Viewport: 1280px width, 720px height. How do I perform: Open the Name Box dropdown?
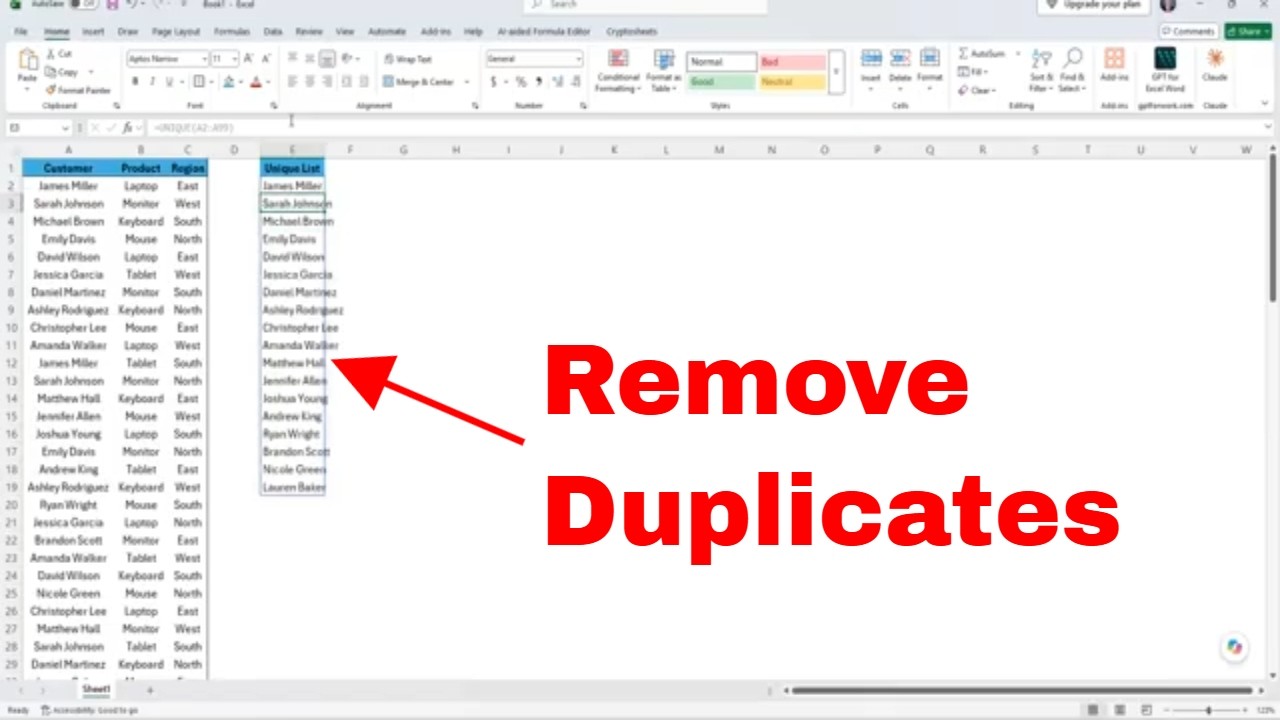pos(66,128)
